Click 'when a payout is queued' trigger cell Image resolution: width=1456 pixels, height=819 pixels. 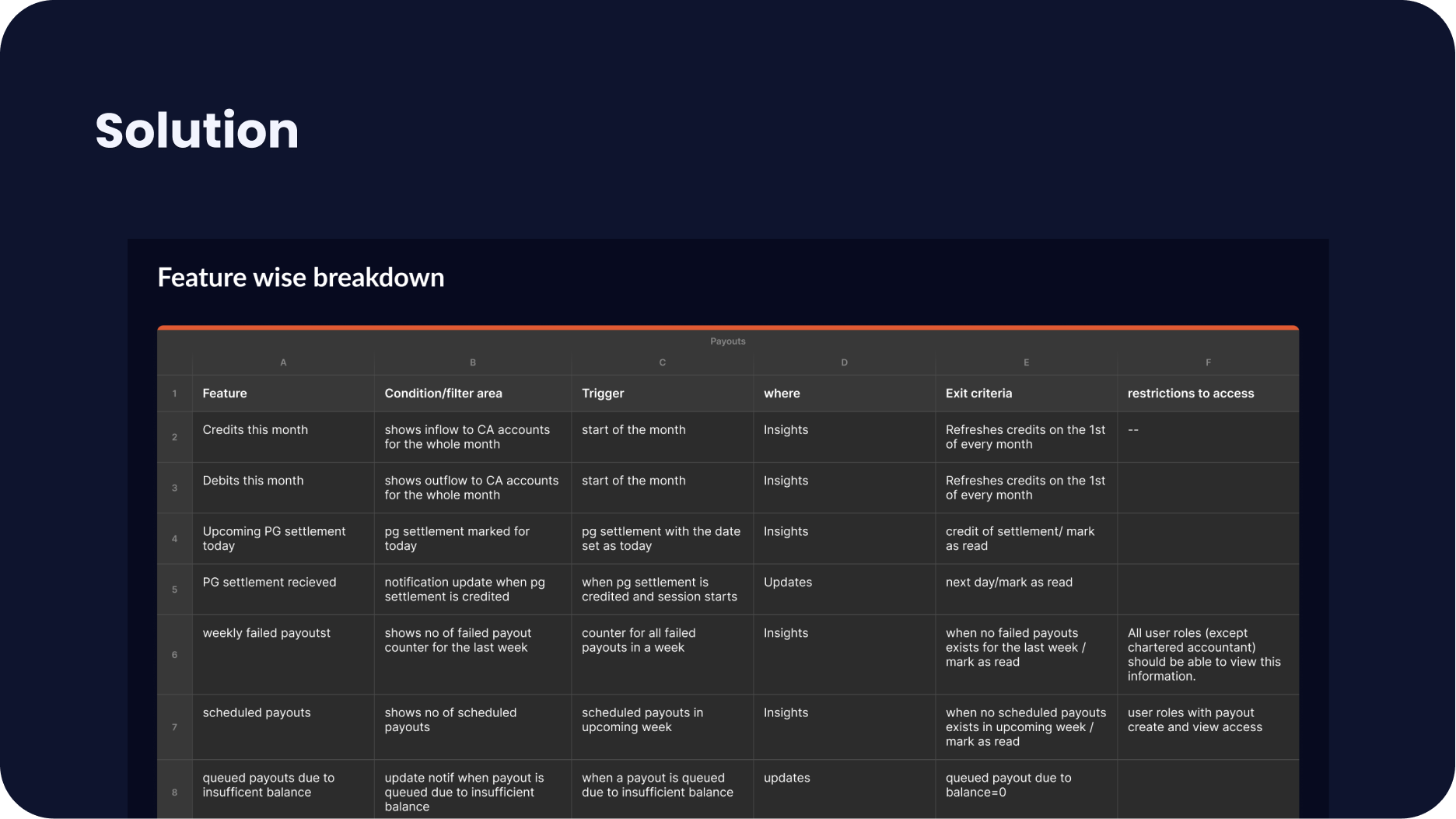click(x=662, y=789)
